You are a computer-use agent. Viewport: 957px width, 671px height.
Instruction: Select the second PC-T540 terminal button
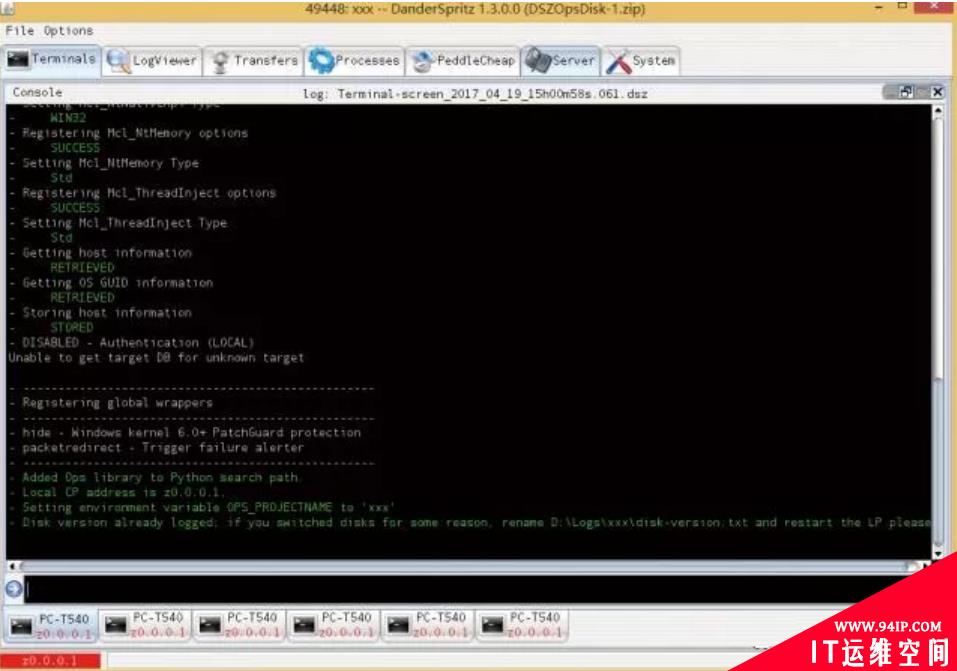point(145,625)
